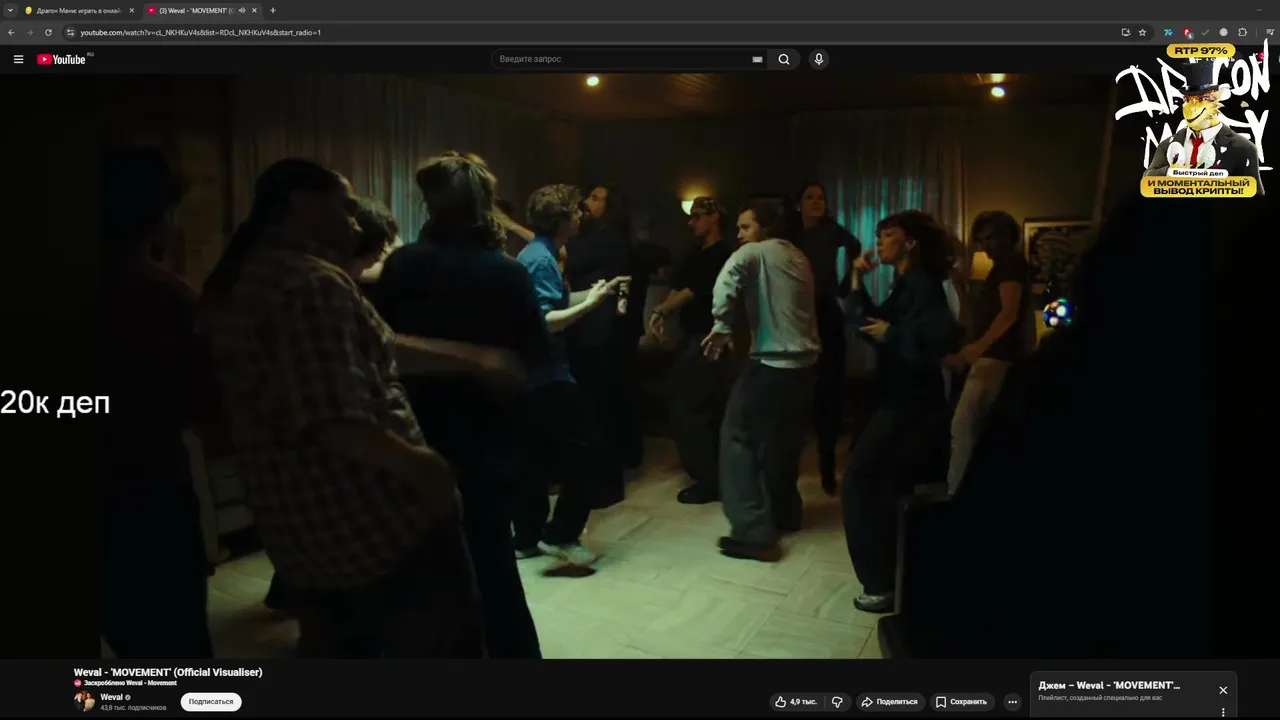The height and width of the screenshot is (720, 1280).
Task: Go to YouTube home via logo
Action: pos(62,59)
